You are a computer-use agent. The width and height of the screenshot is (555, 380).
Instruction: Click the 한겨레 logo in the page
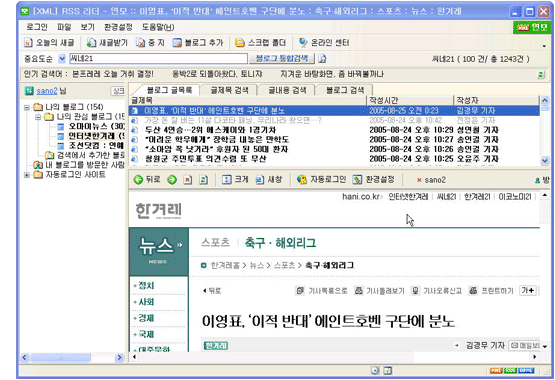[x=158, y=211]
